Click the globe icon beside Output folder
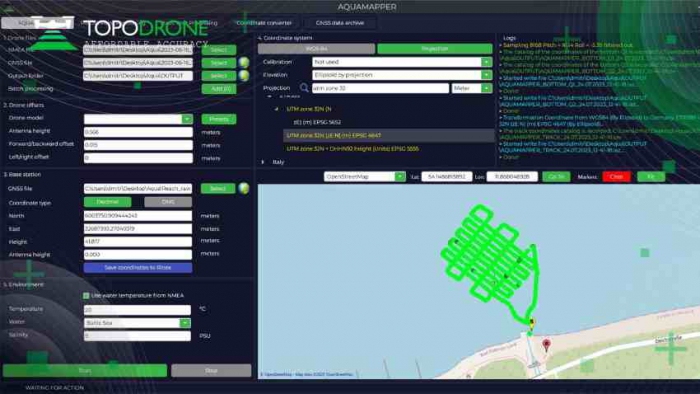The width and height of the screenshot is (700, 394). [x=244, y=75]
